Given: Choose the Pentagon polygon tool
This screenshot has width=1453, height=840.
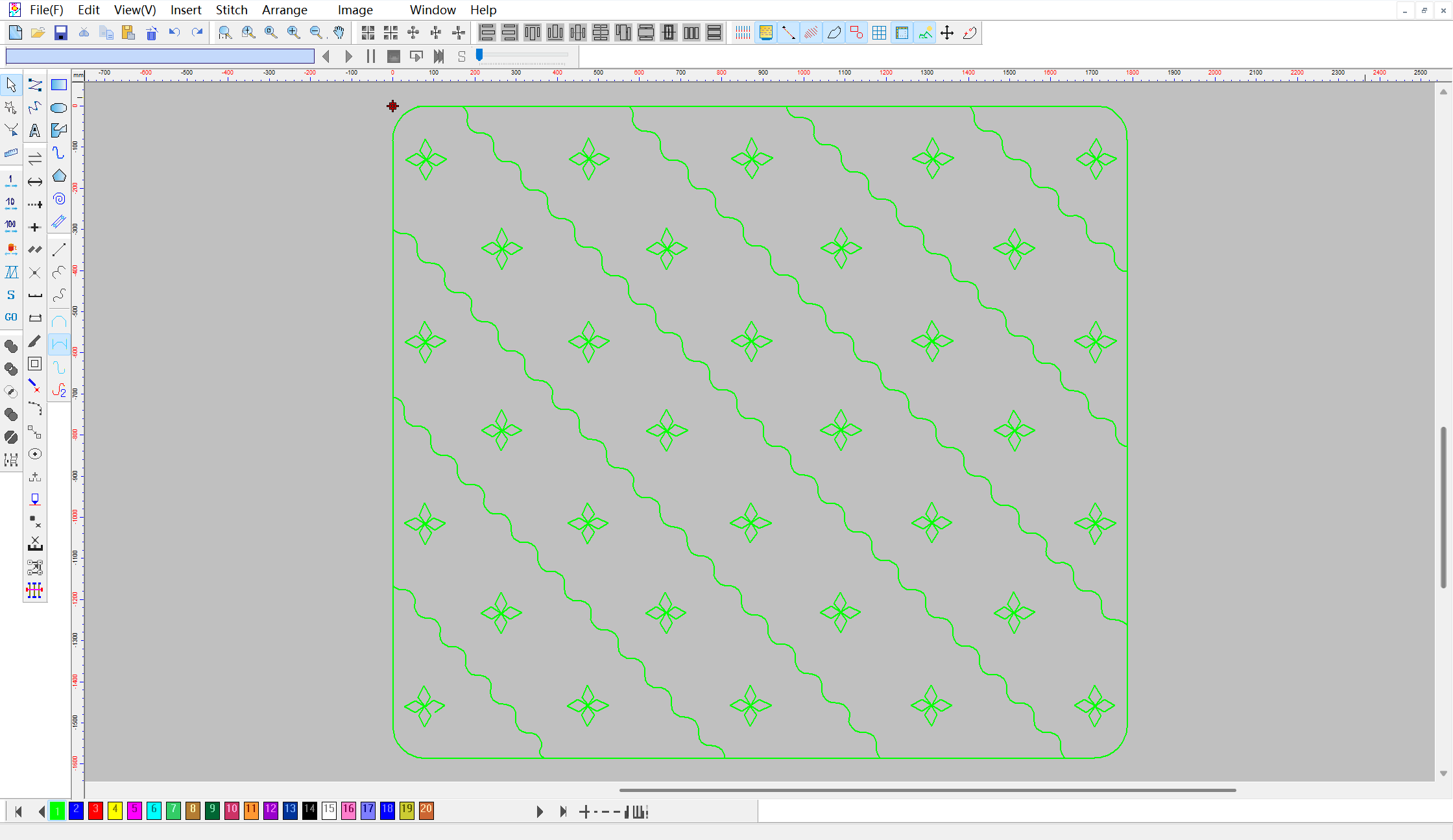Looking at the screenshot, I should pyautogui.click(x=59, y=176).
